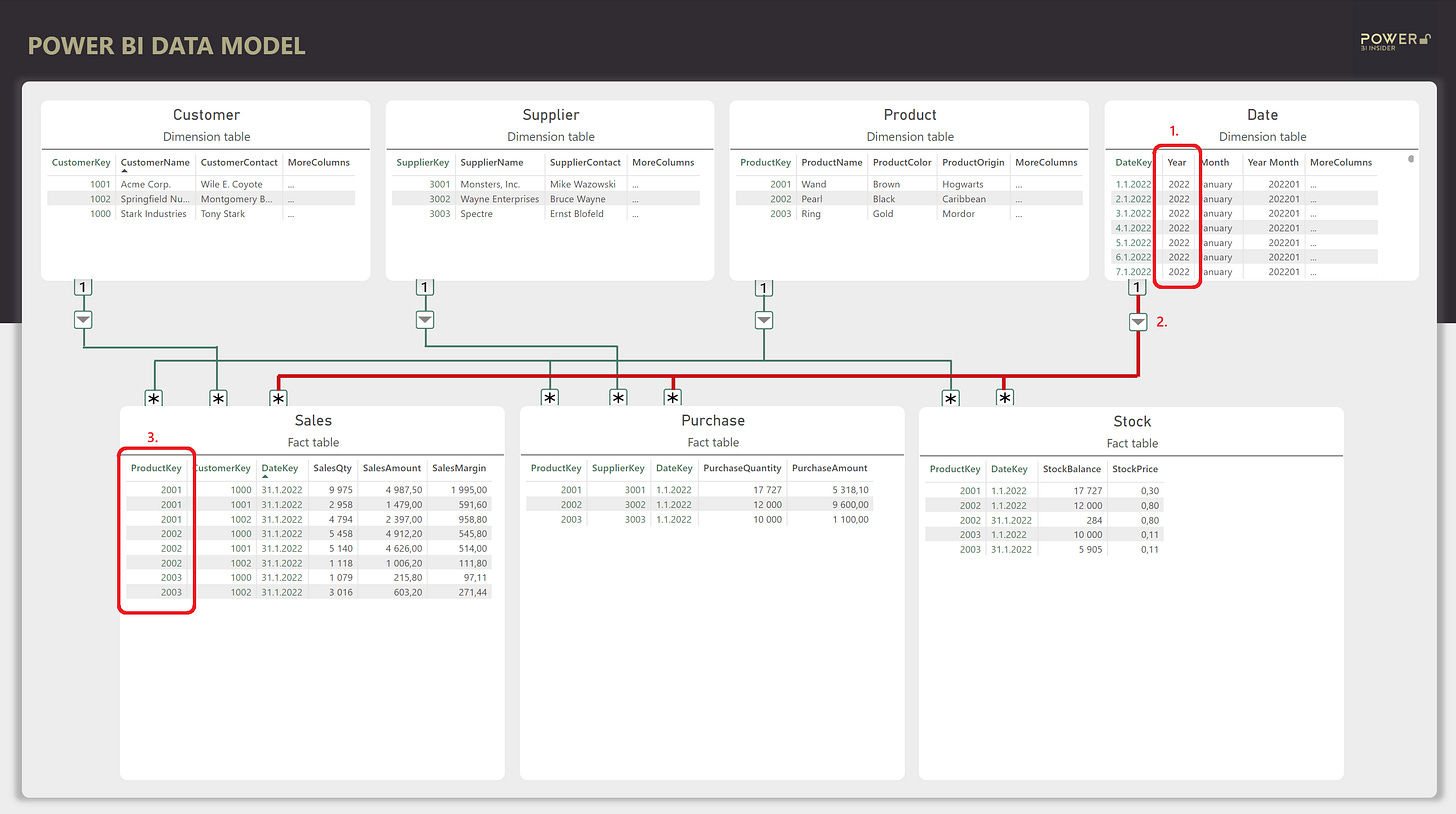Click the "1" cardinality marker under Date table
Image resolution: width=1456 pixels, height=814 pixels.
1138,288
